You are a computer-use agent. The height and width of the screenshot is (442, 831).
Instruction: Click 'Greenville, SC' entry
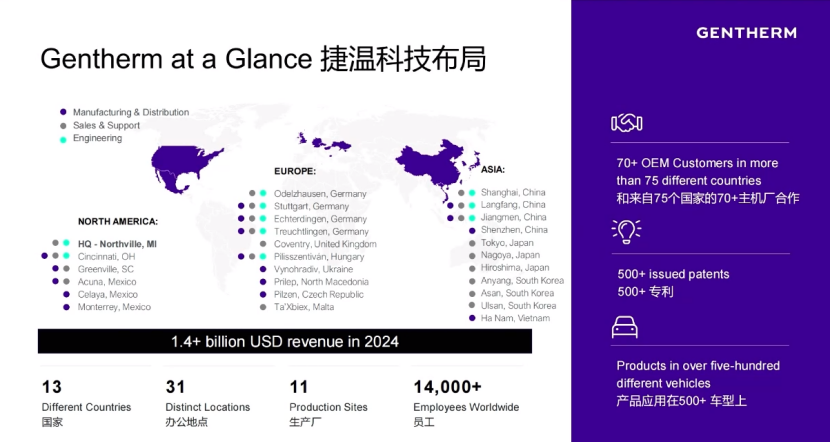pos(105,269)
